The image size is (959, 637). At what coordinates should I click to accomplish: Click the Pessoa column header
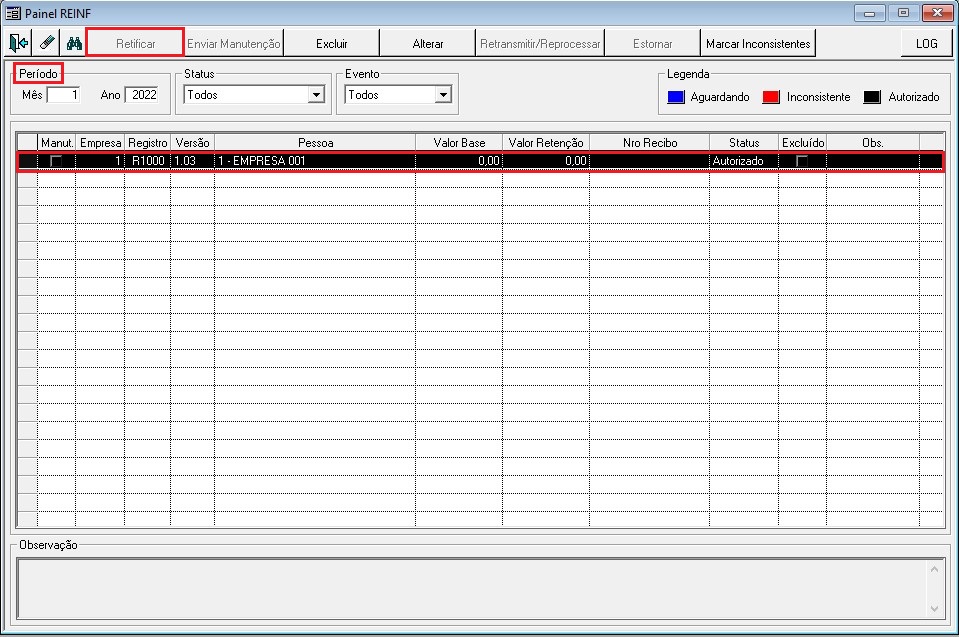coord(315,142)
